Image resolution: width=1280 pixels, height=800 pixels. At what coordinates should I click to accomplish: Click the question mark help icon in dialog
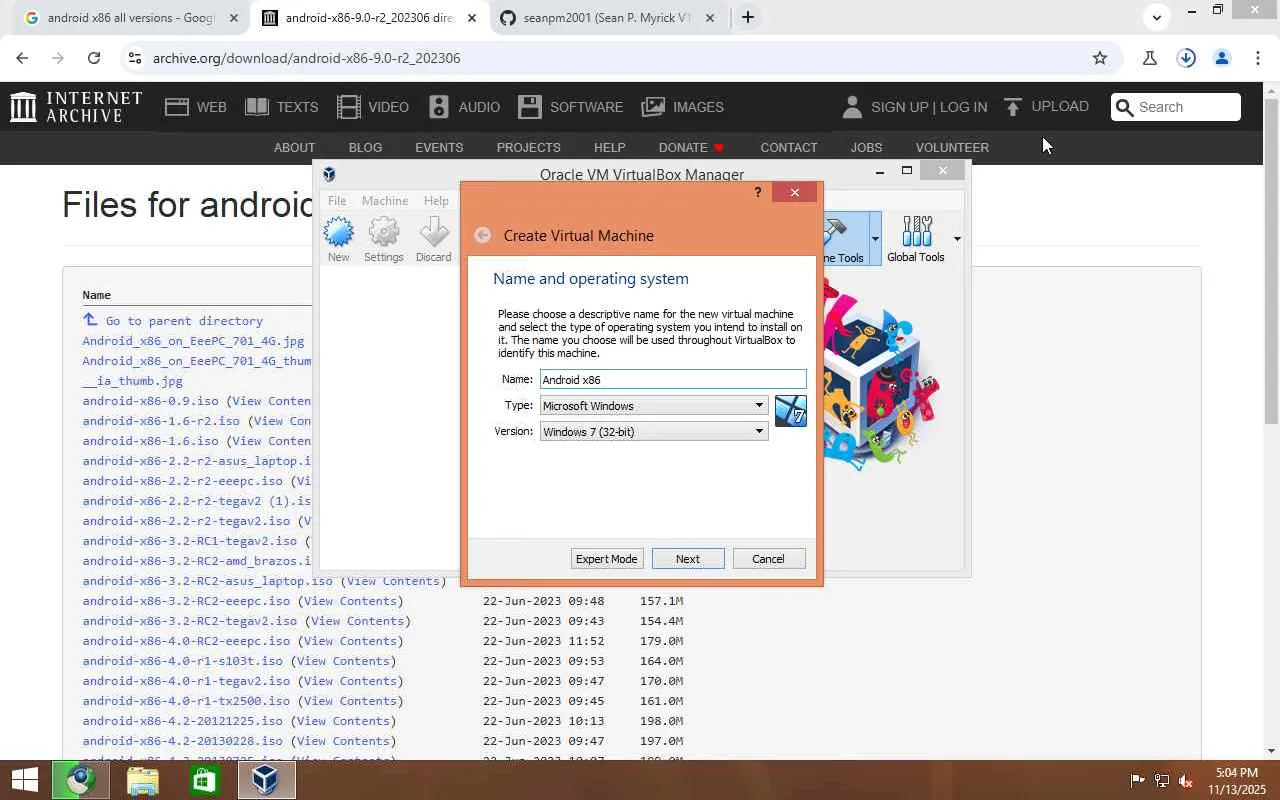pyautogui.click(x=757, y=192)
